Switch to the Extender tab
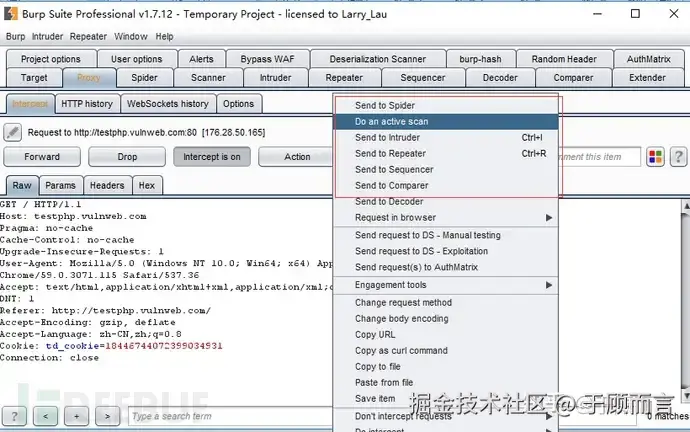The height and width of the screenshot is (432, 690). click(647, 78)
